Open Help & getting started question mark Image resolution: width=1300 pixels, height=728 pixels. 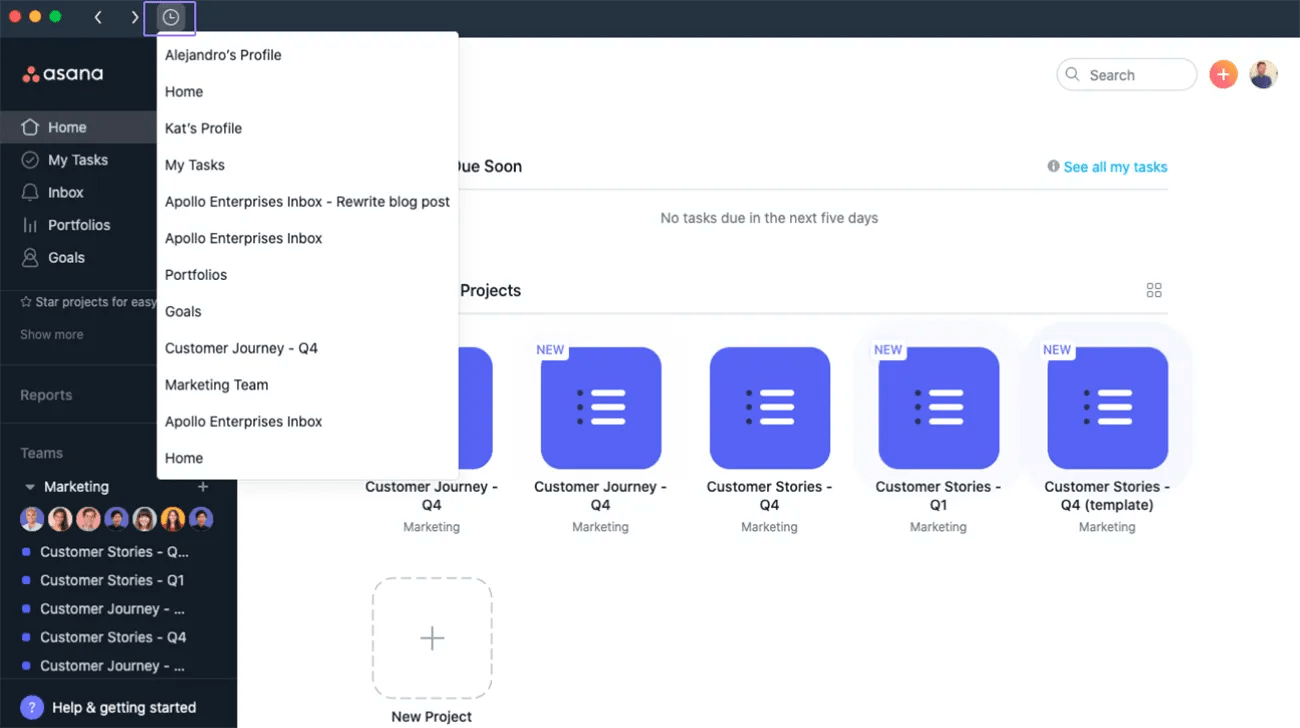23,707
